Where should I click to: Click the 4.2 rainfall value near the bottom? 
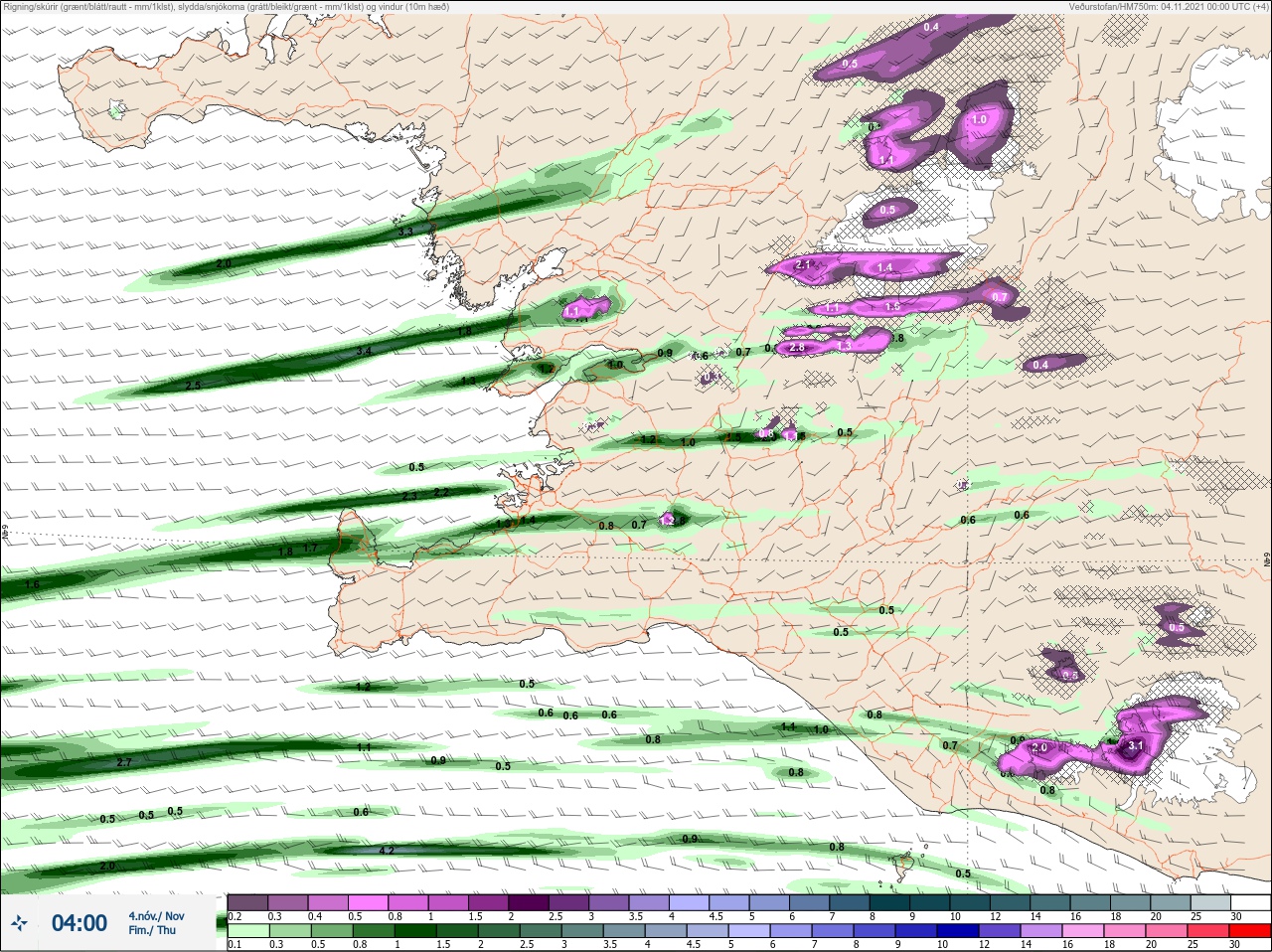coord(388,851)
